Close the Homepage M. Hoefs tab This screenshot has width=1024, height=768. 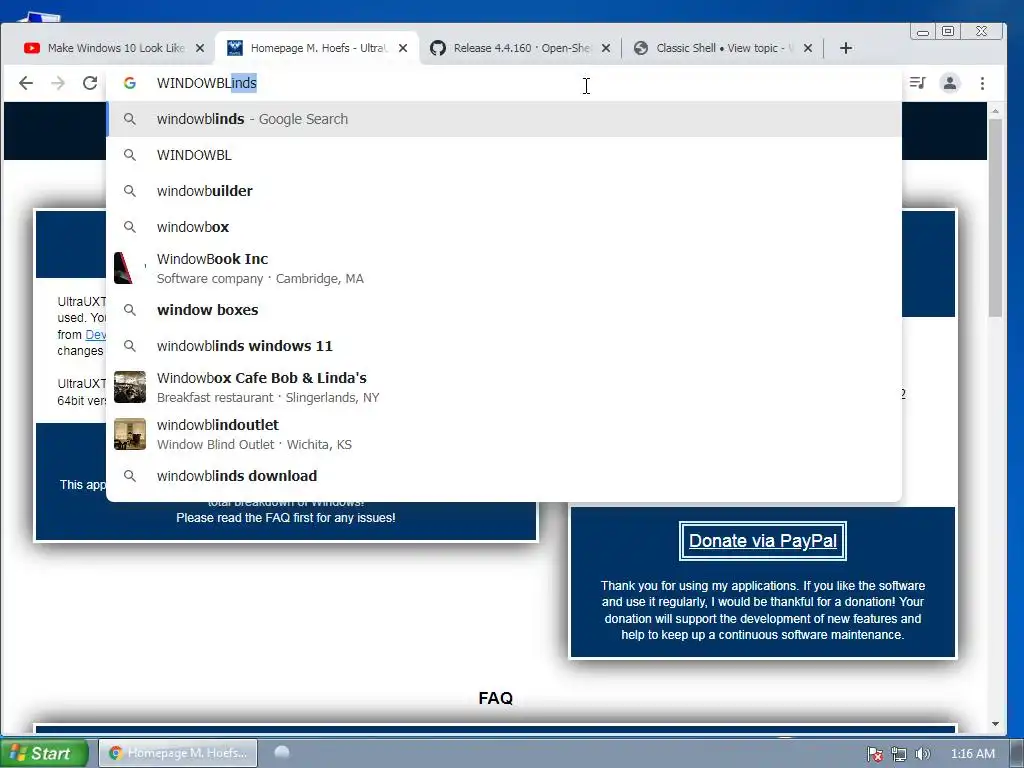pos(403,48)
